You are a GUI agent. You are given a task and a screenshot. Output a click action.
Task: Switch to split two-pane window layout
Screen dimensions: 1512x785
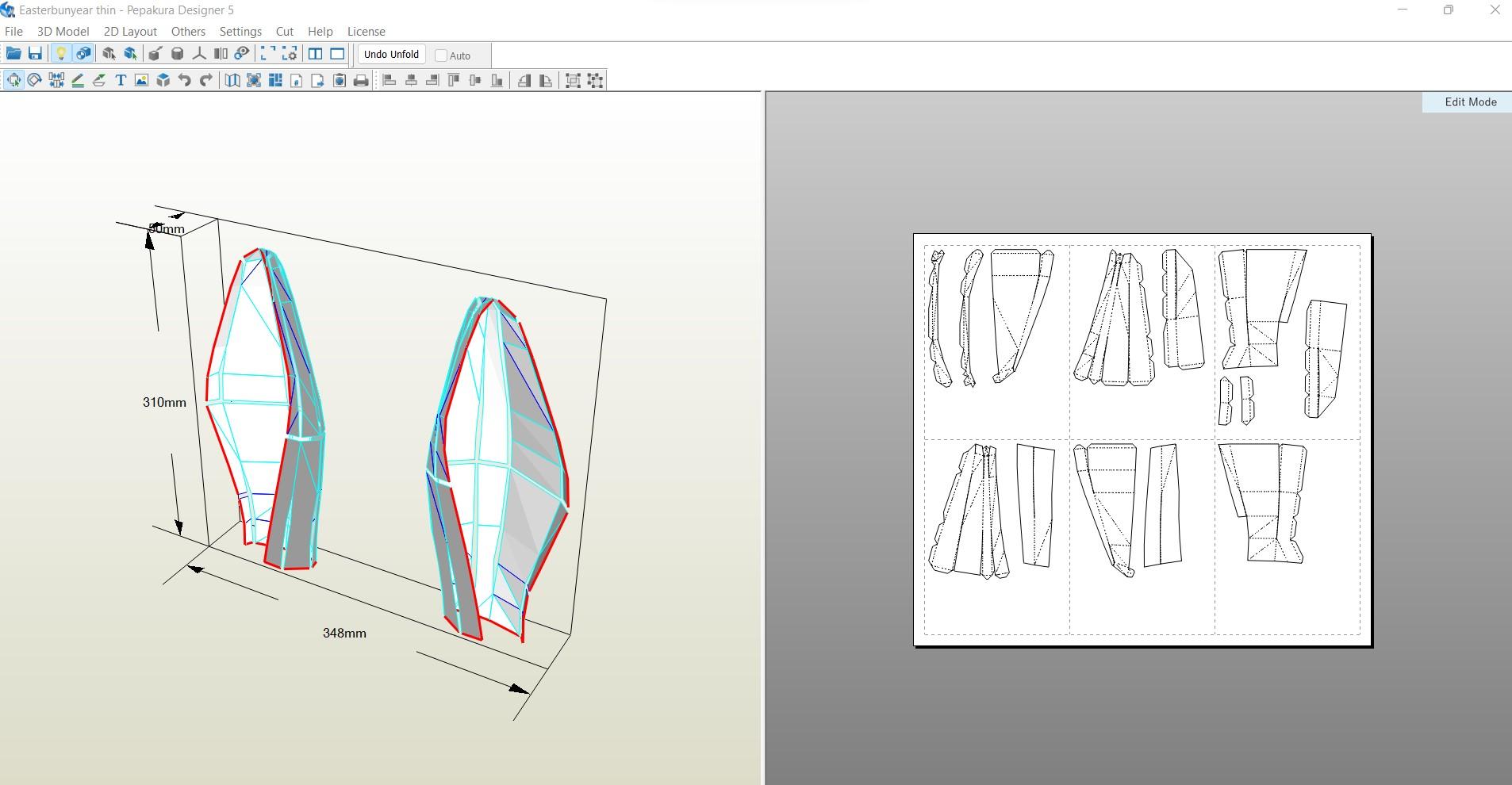tap(316, 54)
